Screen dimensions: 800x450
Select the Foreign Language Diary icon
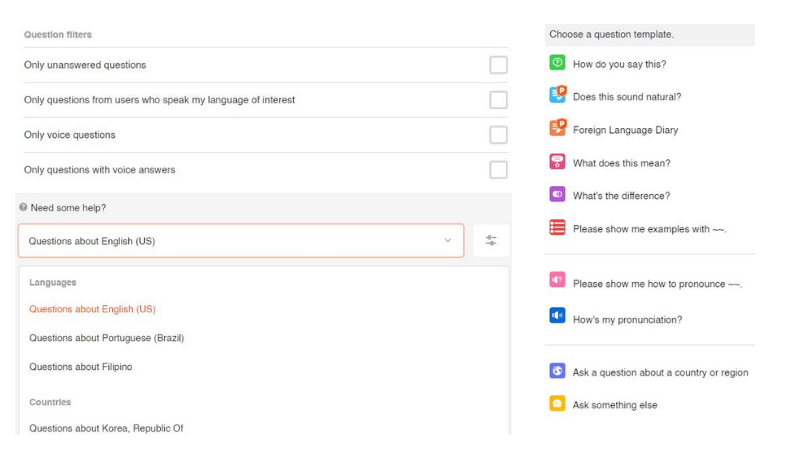tap(558, 128)
